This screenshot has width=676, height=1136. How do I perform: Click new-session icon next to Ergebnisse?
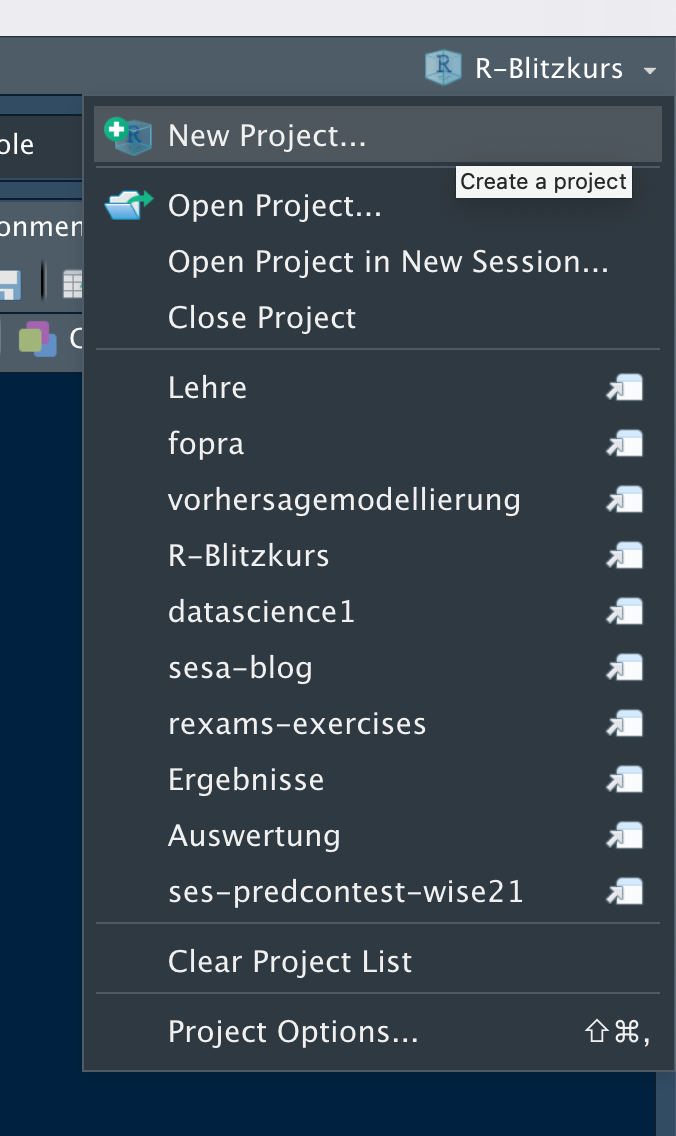point(625,780)
